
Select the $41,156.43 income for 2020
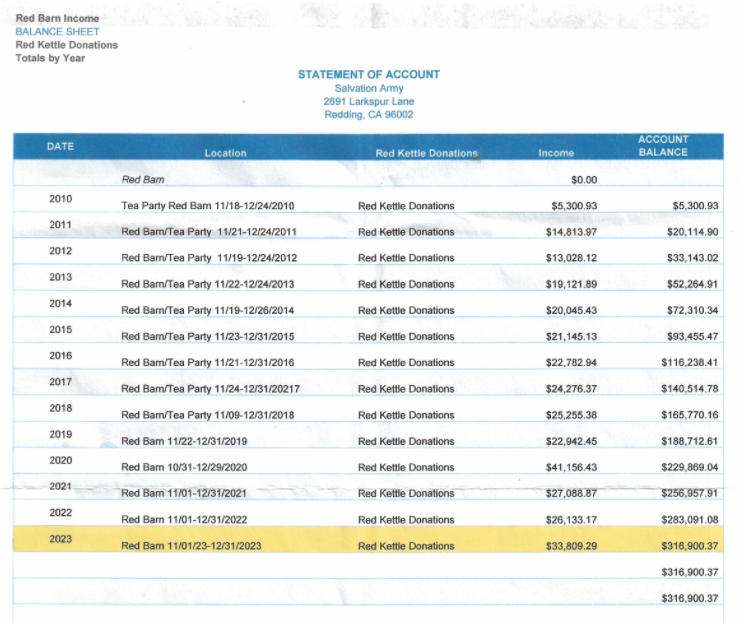click(x=573, y=467)
